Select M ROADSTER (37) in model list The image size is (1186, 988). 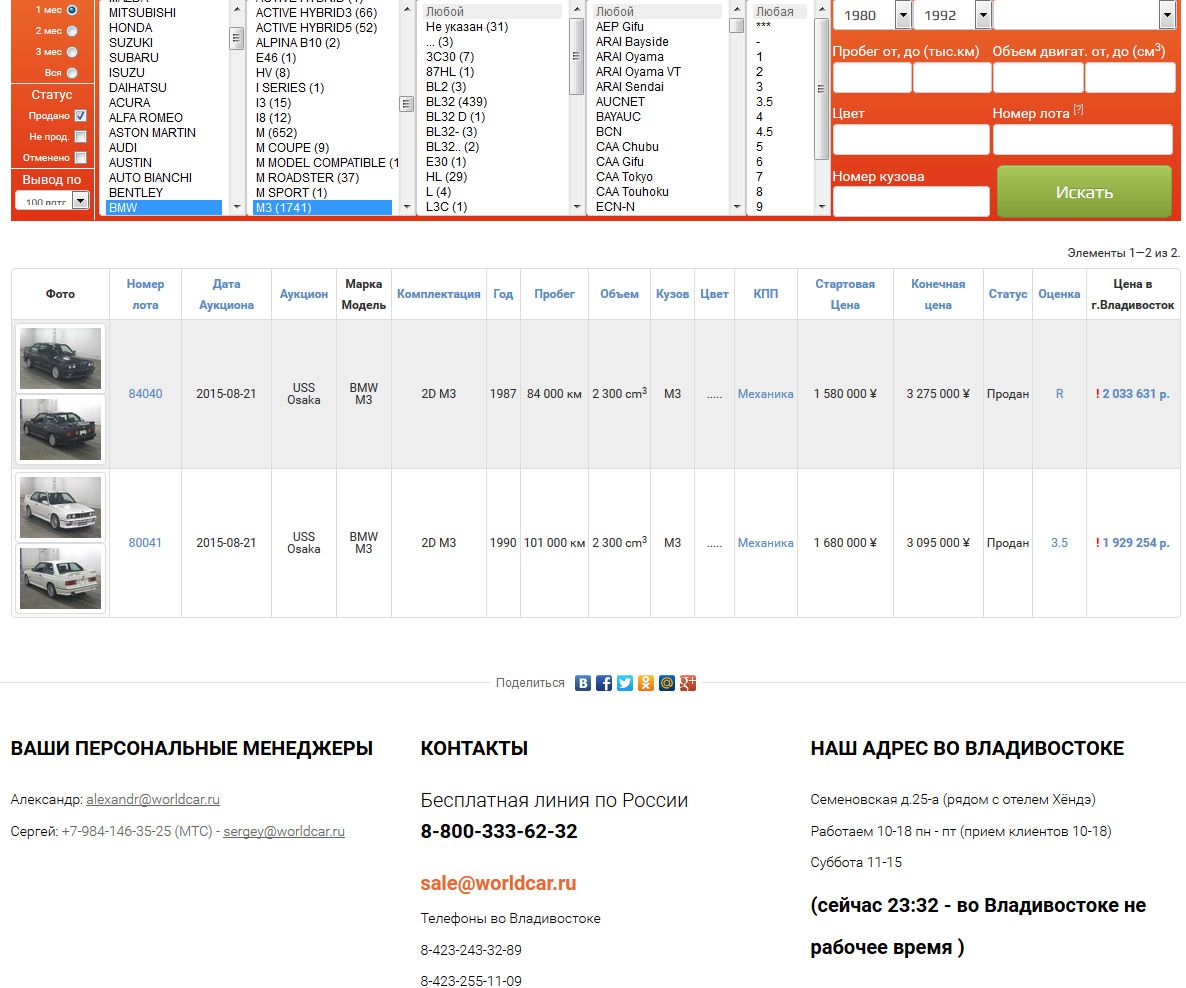coord(307,178)
